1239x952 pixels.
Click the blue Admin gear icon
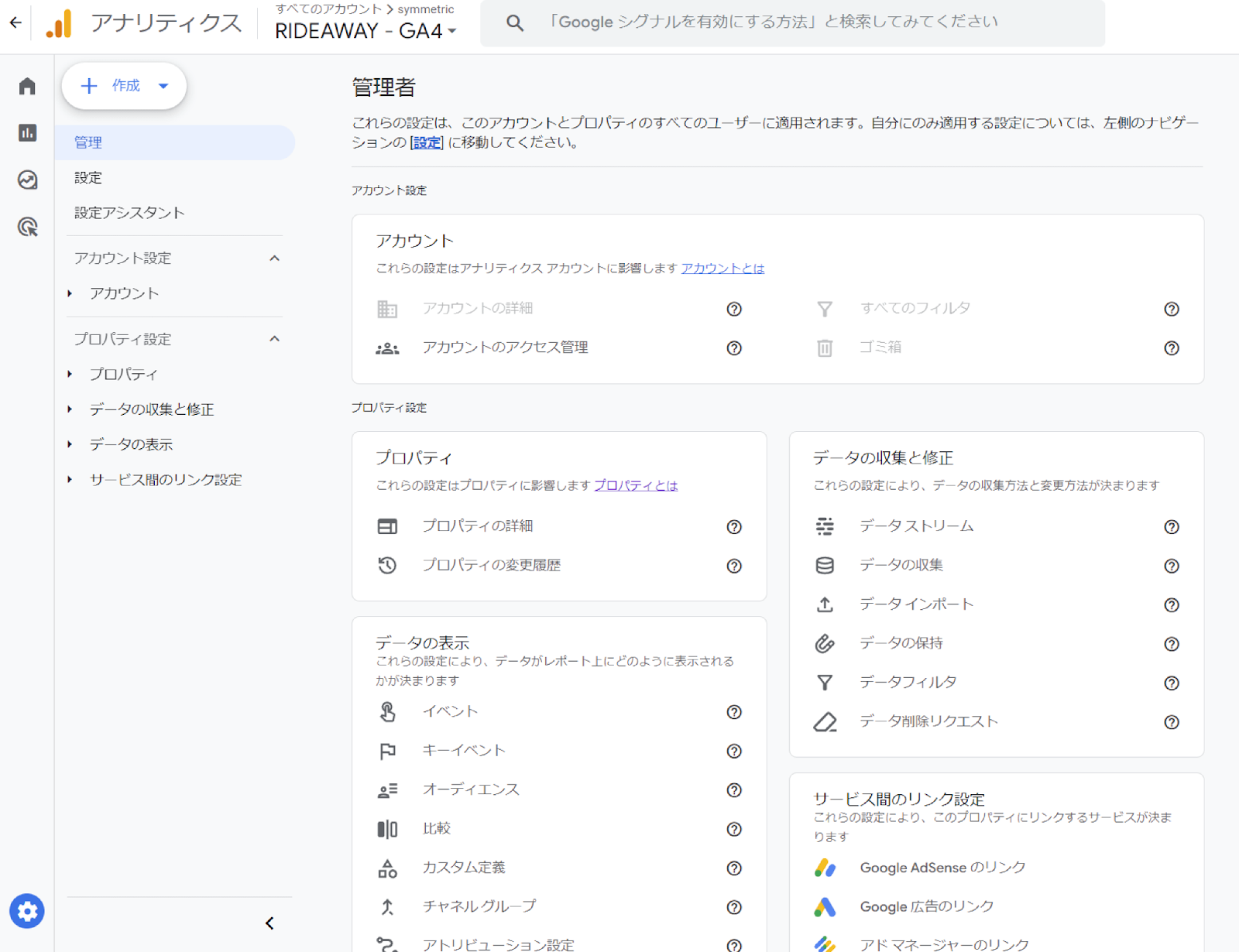(27, 911)
